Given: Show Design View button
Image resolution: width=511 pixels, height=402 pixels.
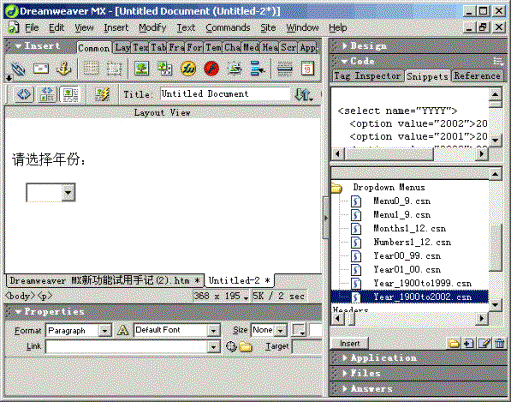Looking at the screenshot, I should pos(70,94).
